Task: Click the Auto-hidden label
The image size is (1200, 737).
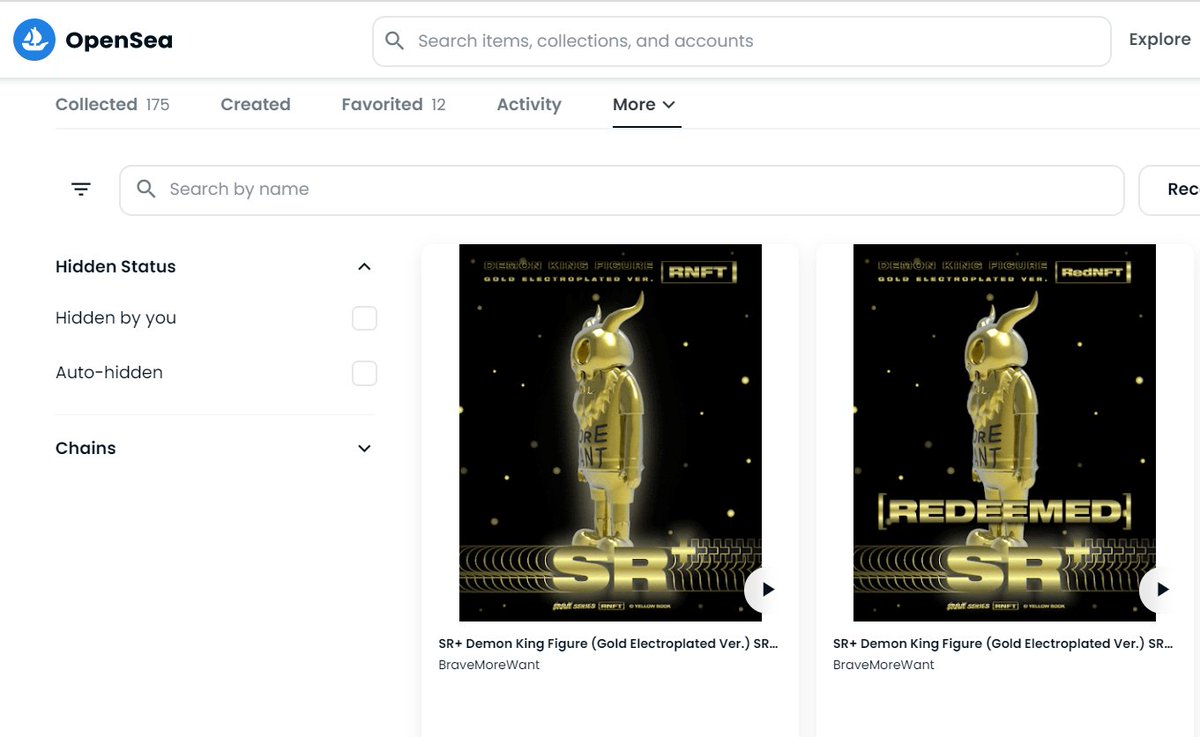Action: point(109,372)
